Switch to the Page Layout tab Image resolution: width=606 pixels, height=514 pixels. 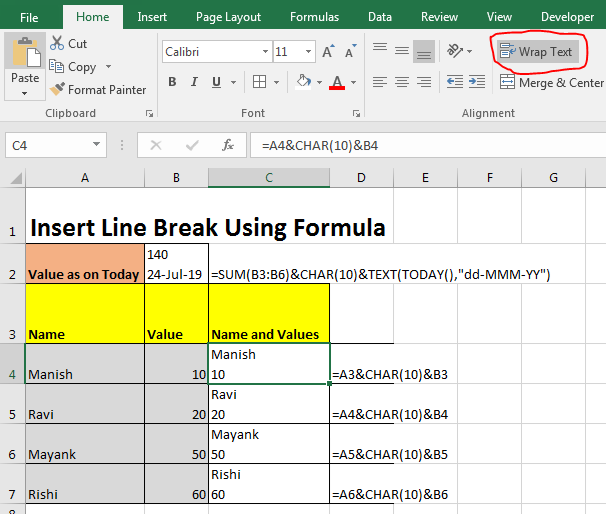point(228,17)
